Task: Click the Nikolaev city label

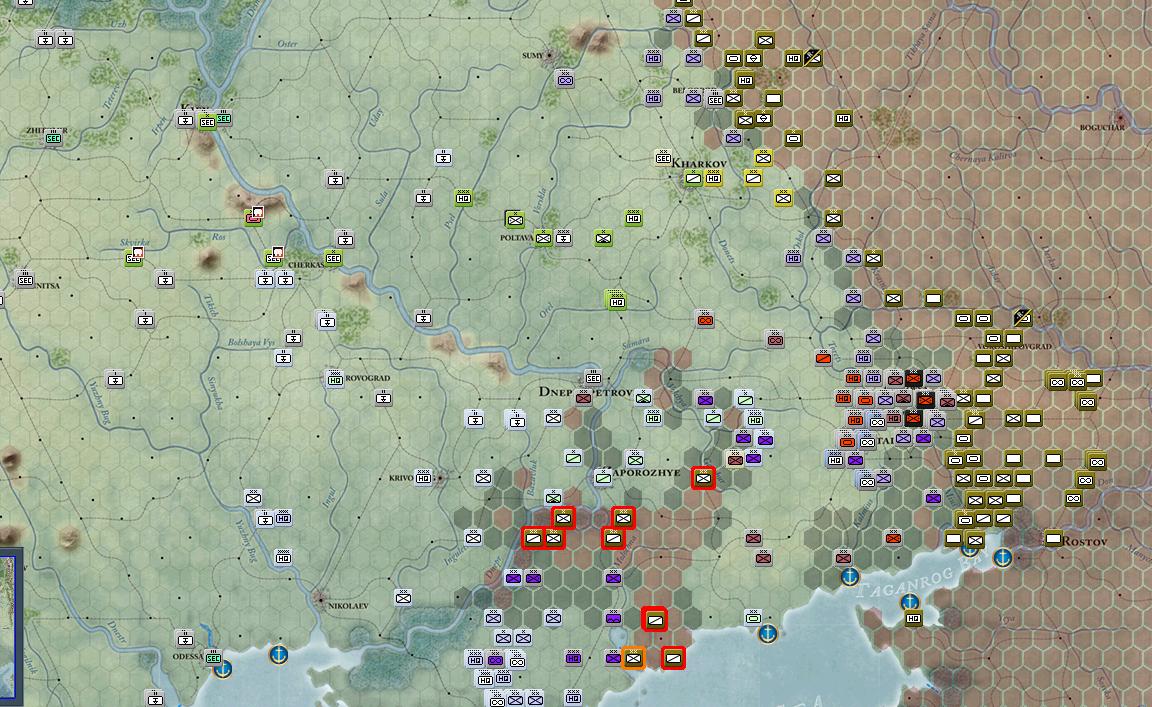Action: pos(348,606)
